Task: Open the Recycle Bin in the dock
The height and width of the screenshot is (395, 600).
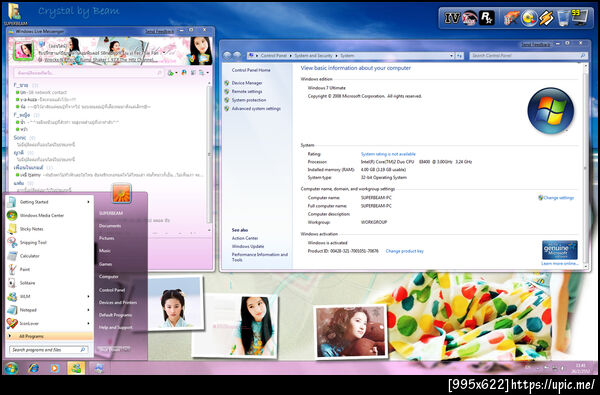Action: (x=563, y=18)
